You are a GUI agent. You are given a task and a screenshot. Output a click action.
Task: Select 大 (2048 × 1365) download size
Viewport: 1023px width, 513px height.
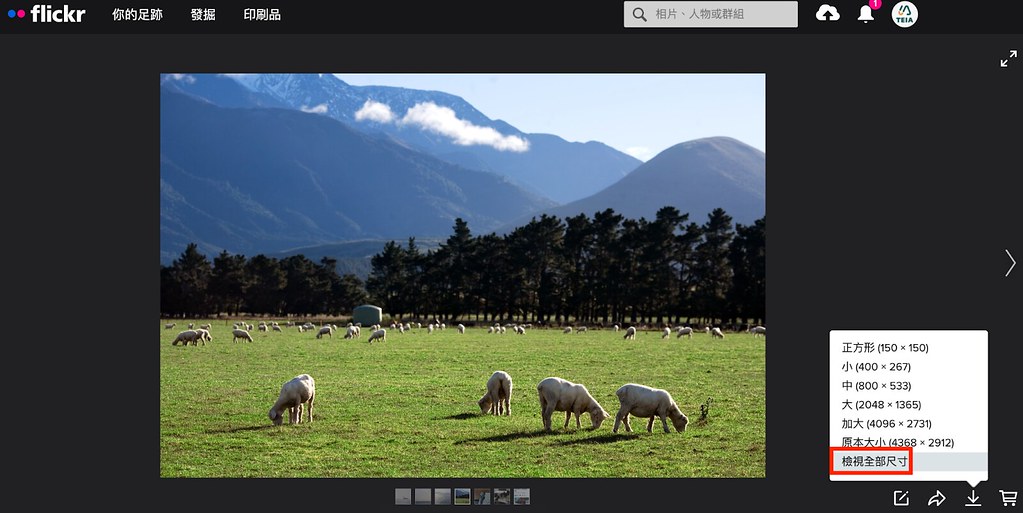pos(881,405)
